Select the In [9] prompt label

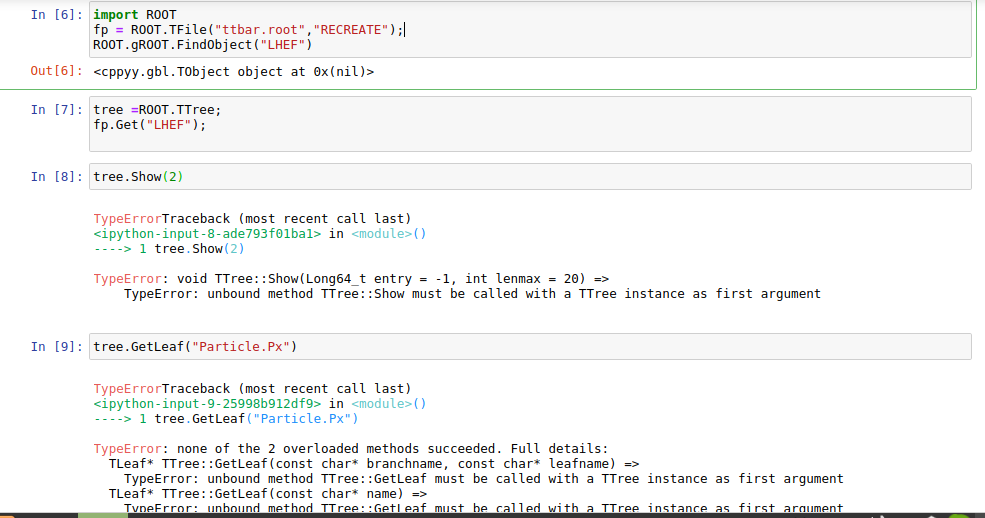[x=54, y=347]
